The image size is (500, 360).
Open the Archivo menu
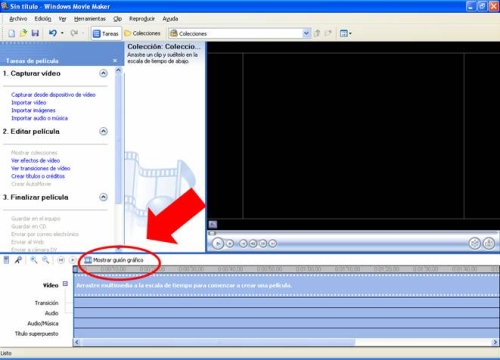[x=18, y=19]
